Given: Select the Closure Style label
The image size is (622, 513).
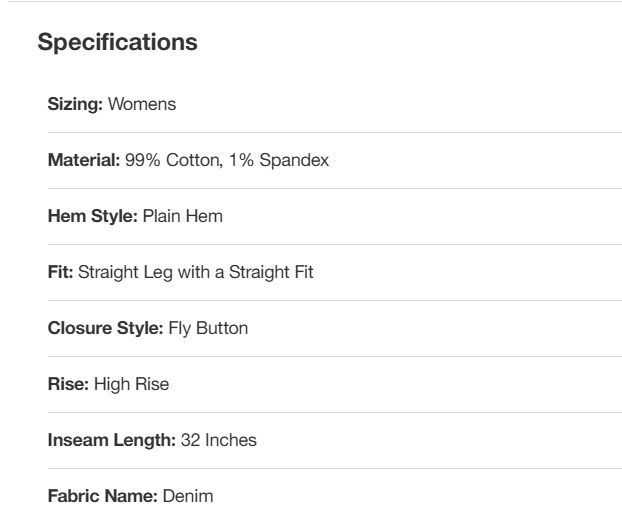Looking at the screenshot, I should coord(106,328).
